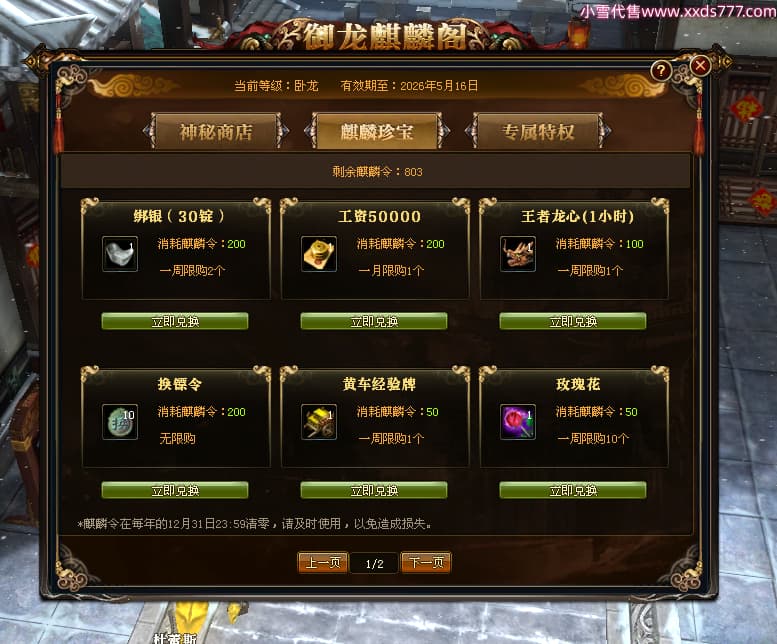
Task: Switch to the 神秘商店 tab
Action: click(x=216, y=131)
